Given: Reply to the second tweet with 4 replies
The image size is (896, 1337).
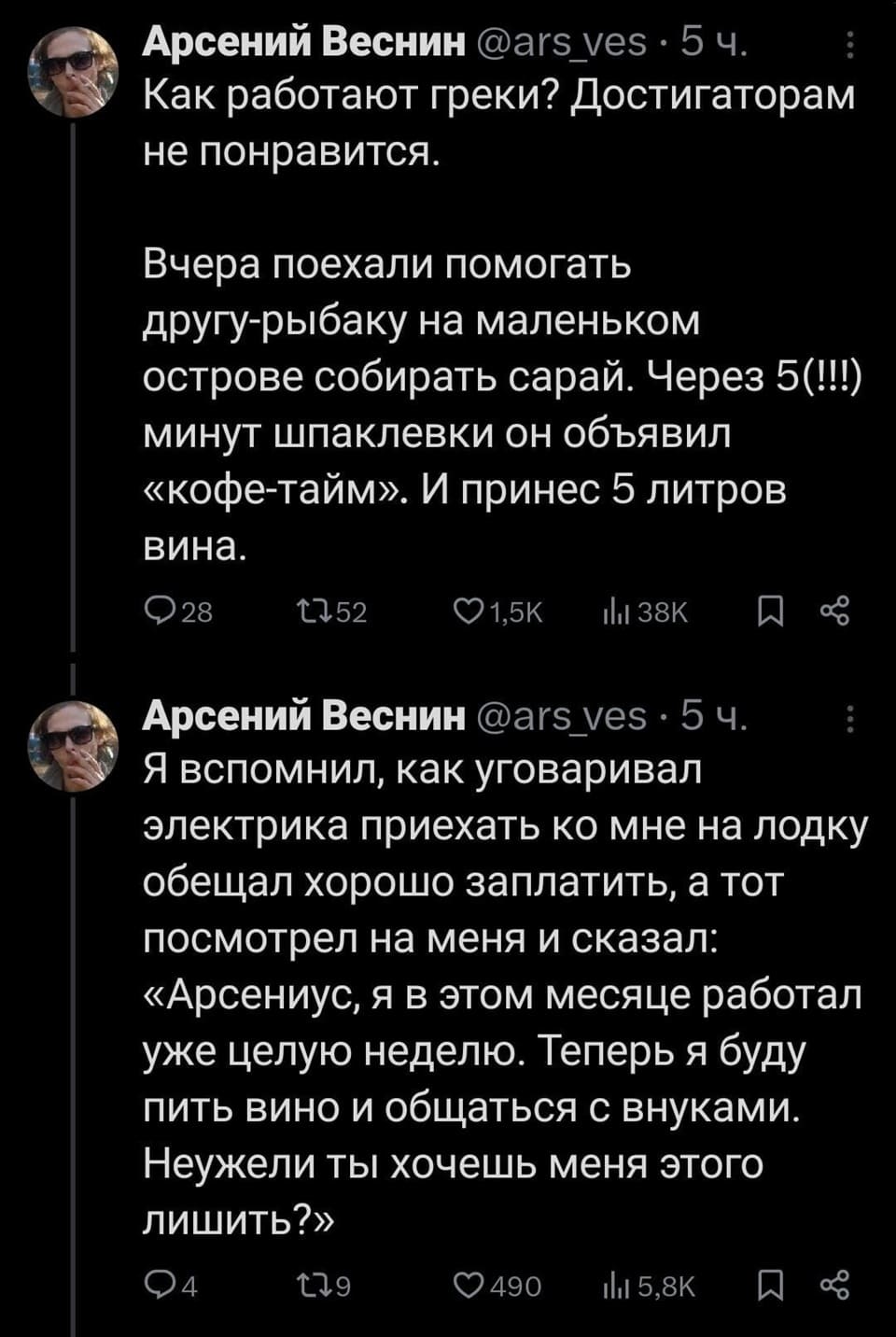Looking at the screenshot, I should click(160, 1287).
